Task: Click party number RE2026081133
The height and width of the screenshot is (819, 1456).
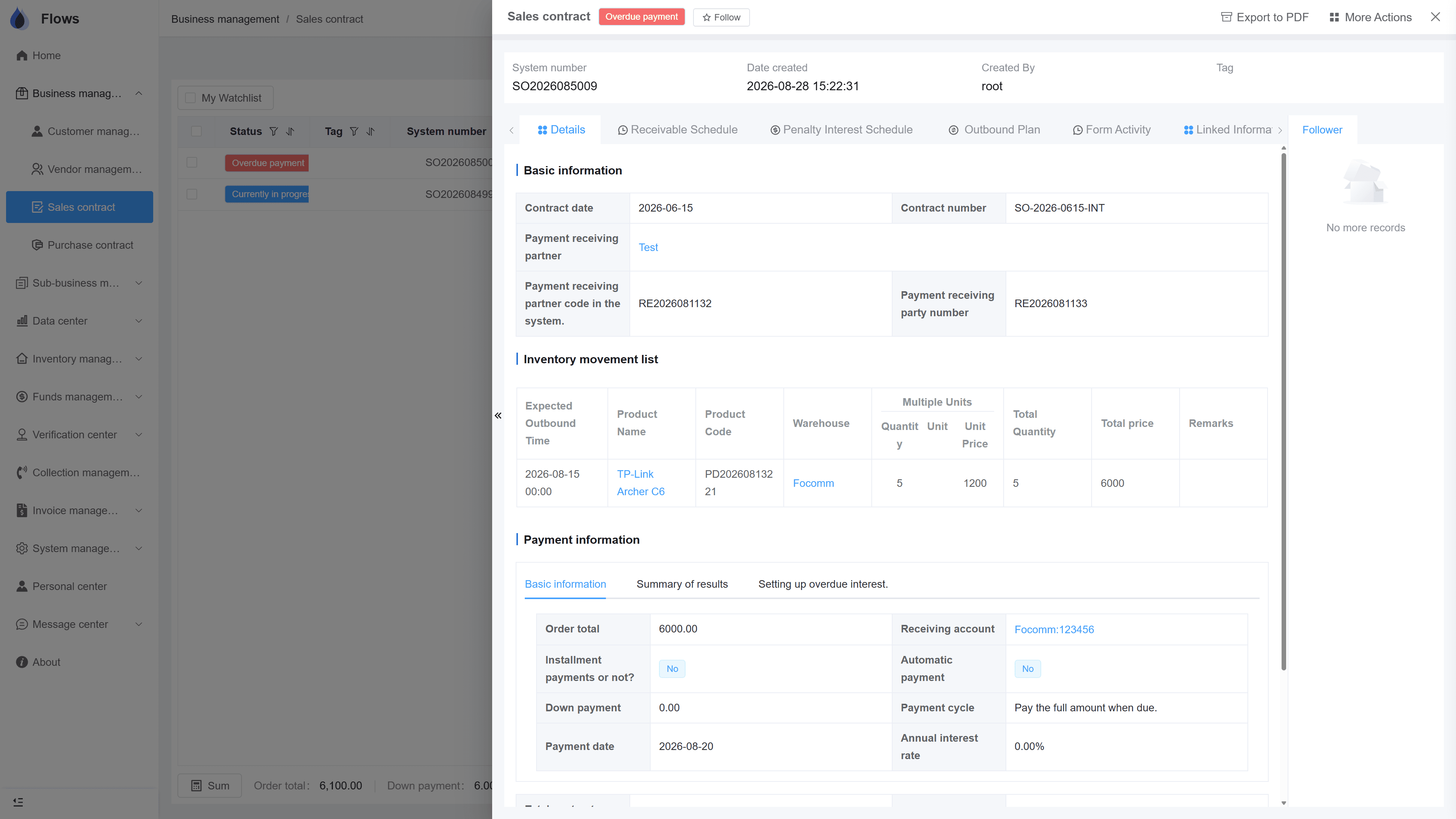Action: [x=1050, y=303]
